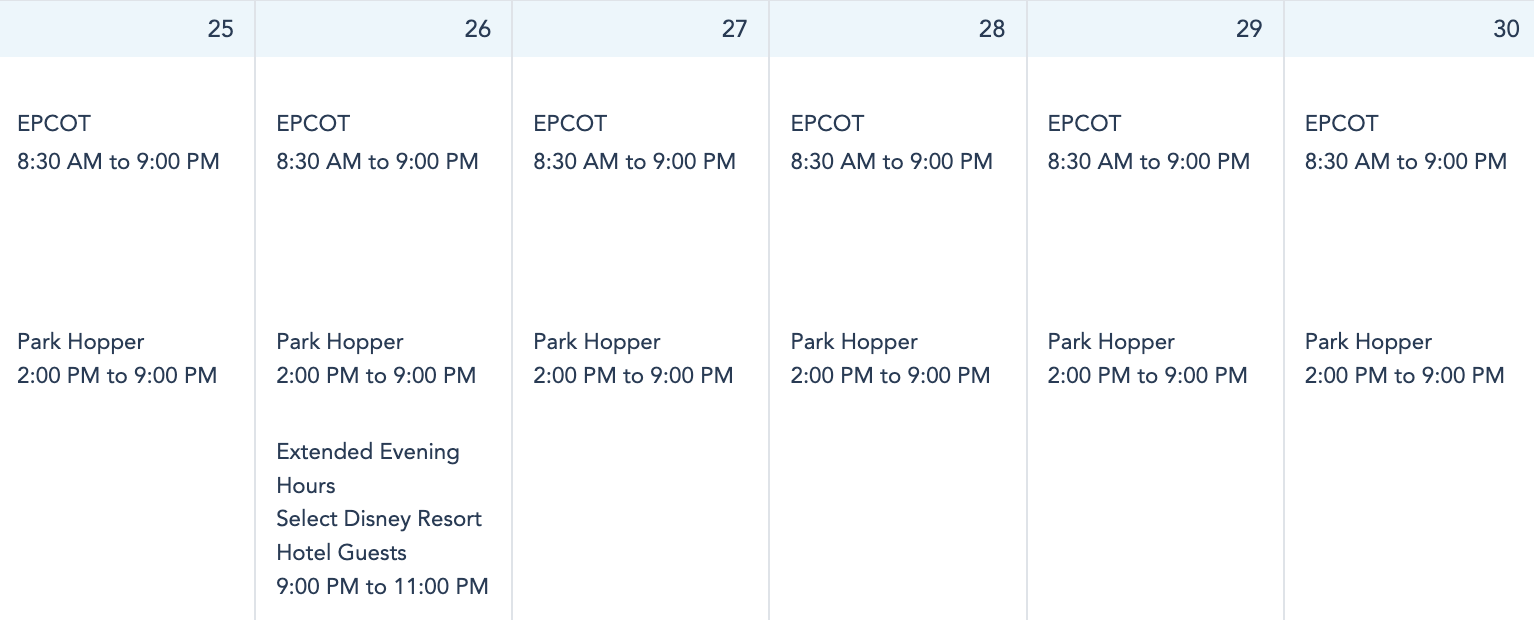Click Park Hopper 2:00 PM hours on day 30
Screen dimensions: 1534x620
[x=1404, y=376]
